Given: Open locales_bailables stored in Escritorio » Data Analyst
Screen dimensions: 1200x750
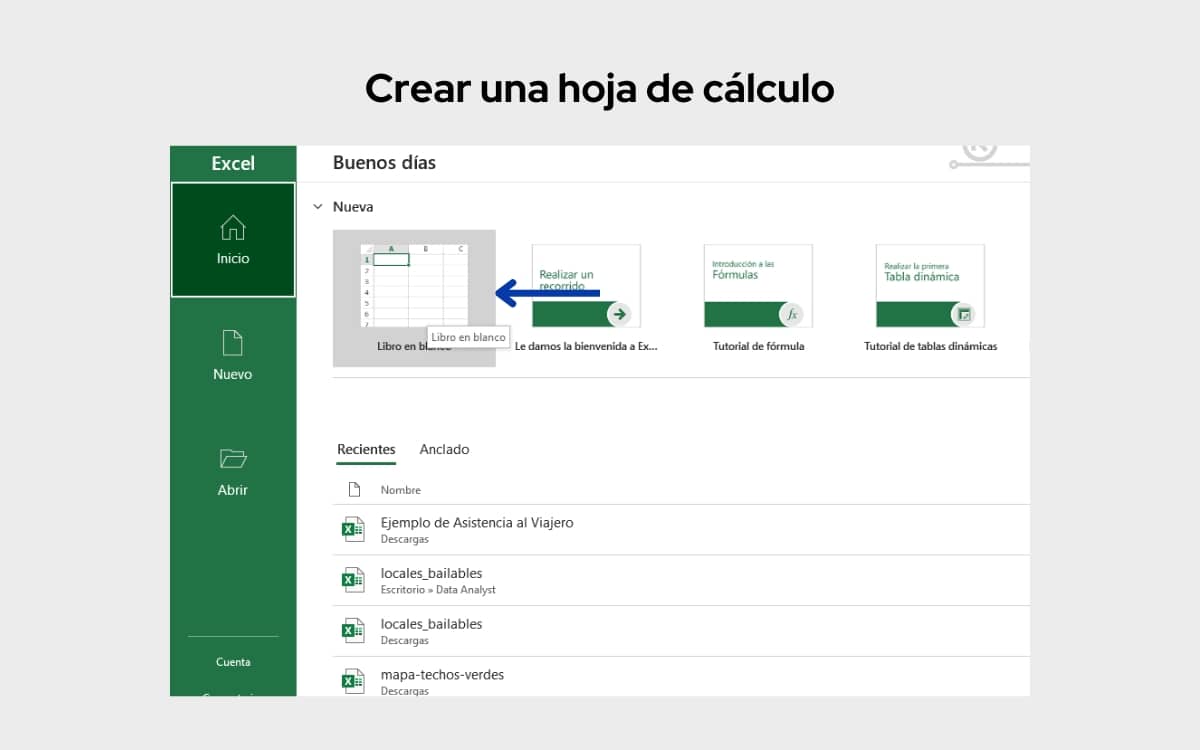Looking at the screenshot, I should click(x=430, y=573).
